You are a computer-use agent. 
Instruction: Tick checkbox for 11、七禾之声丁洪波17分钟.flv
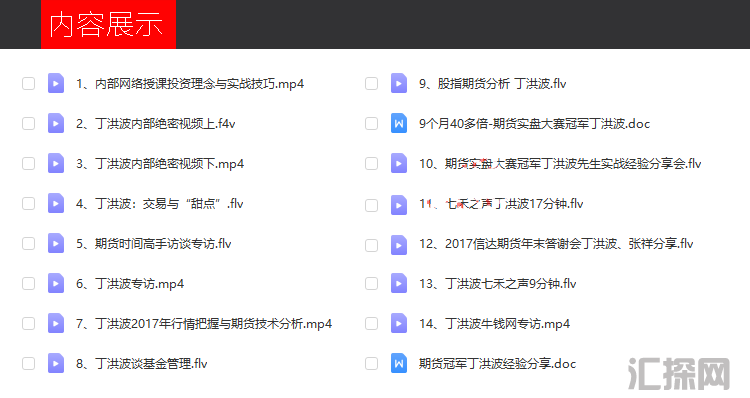coord(372,205)
